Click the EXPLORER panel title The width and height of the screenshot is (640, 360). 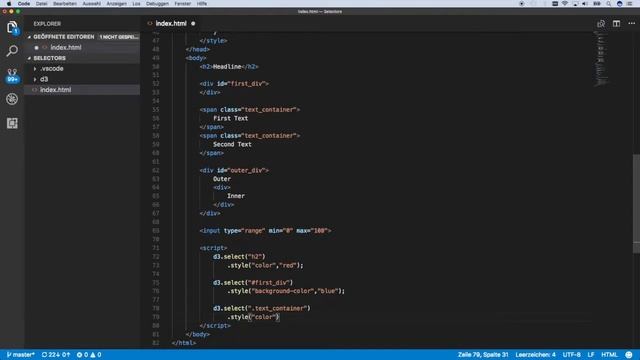pos(47,24)
